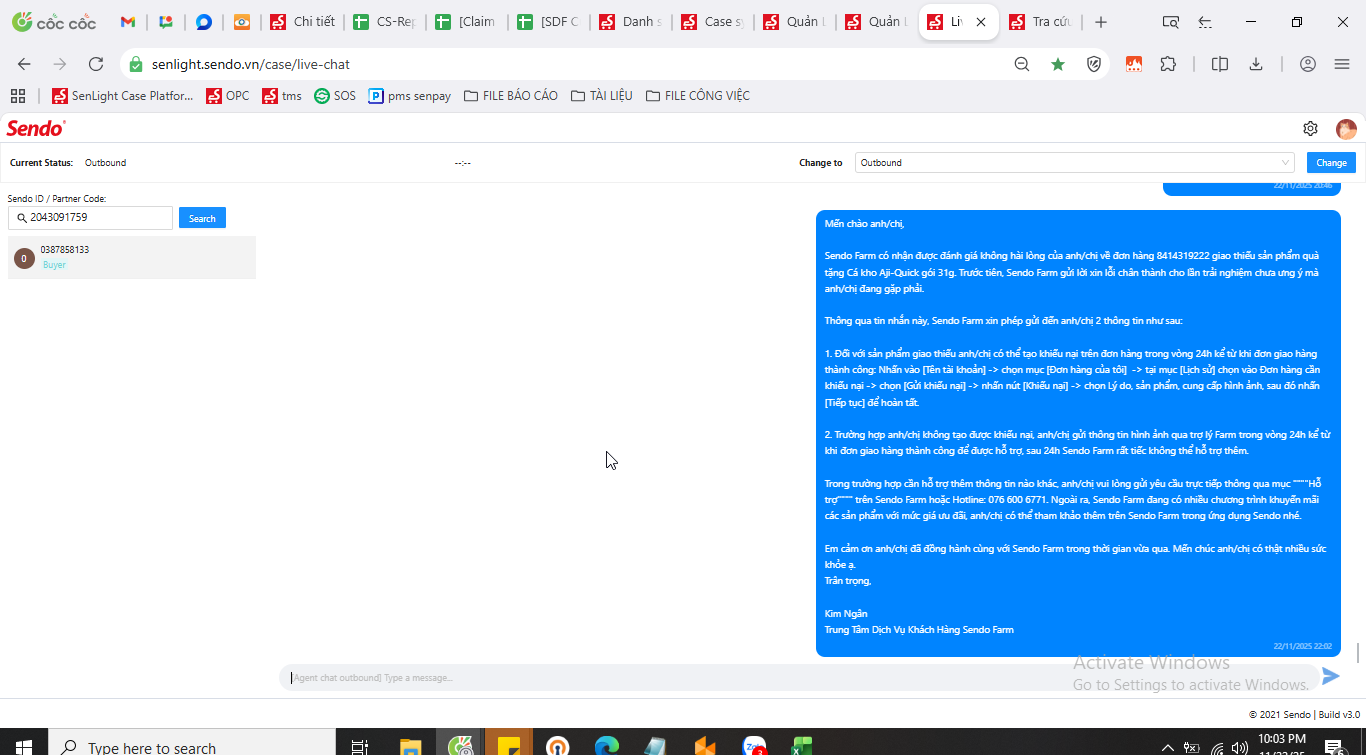Switch to the Danh s tab

(631, 22)
